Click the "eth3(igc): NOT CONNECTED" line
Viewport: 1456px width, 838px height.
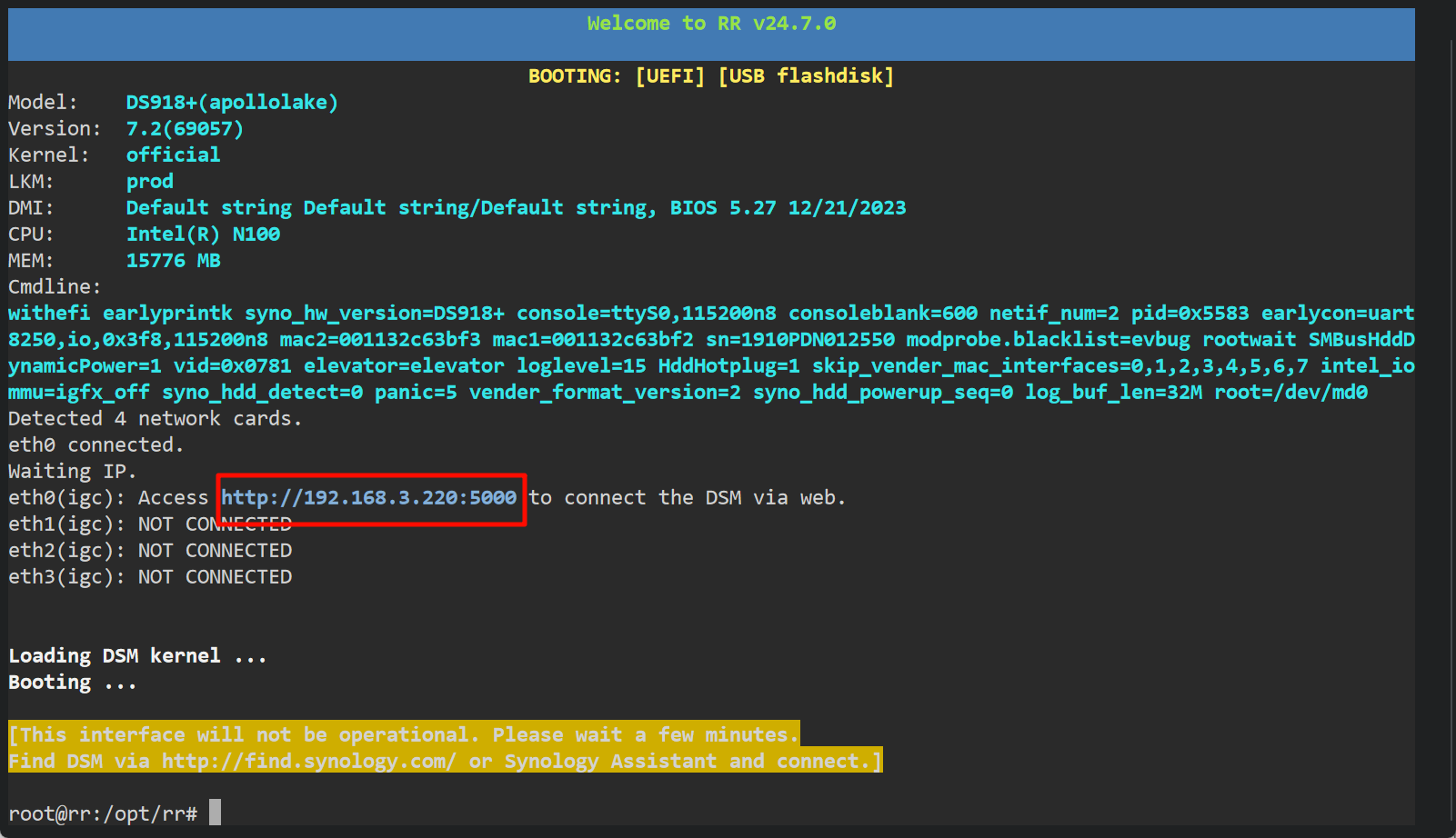pyautogui.click(x=150, y=577)
